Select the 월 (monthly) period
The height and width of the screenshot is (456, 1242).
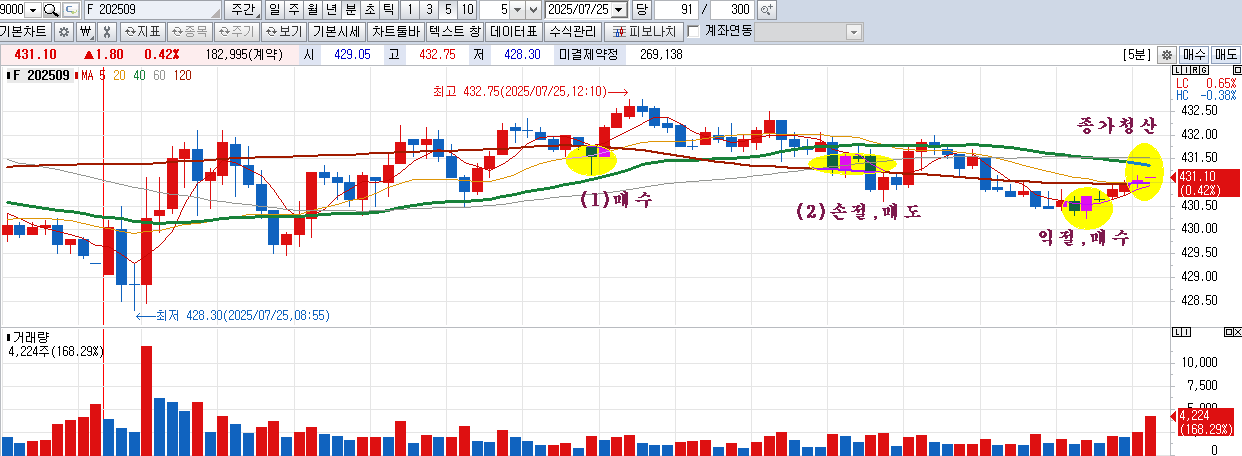(312, 10)
